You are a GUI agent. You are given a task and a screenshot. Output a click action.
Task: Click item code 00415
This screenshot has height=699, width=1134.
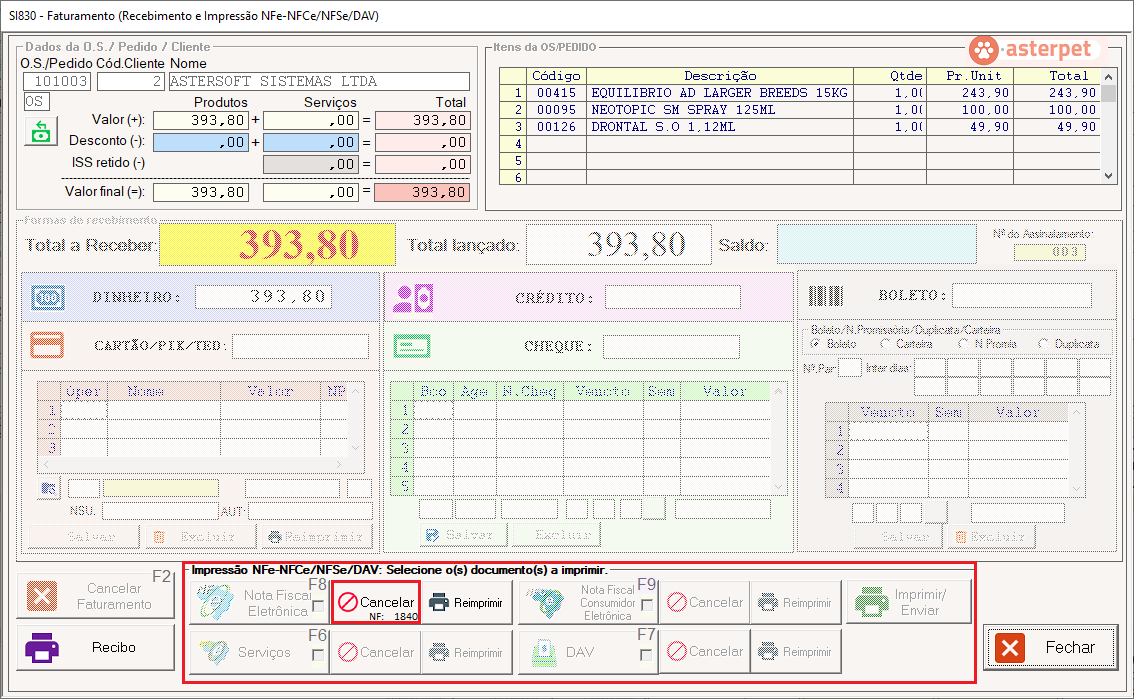[x=556, y=93]
